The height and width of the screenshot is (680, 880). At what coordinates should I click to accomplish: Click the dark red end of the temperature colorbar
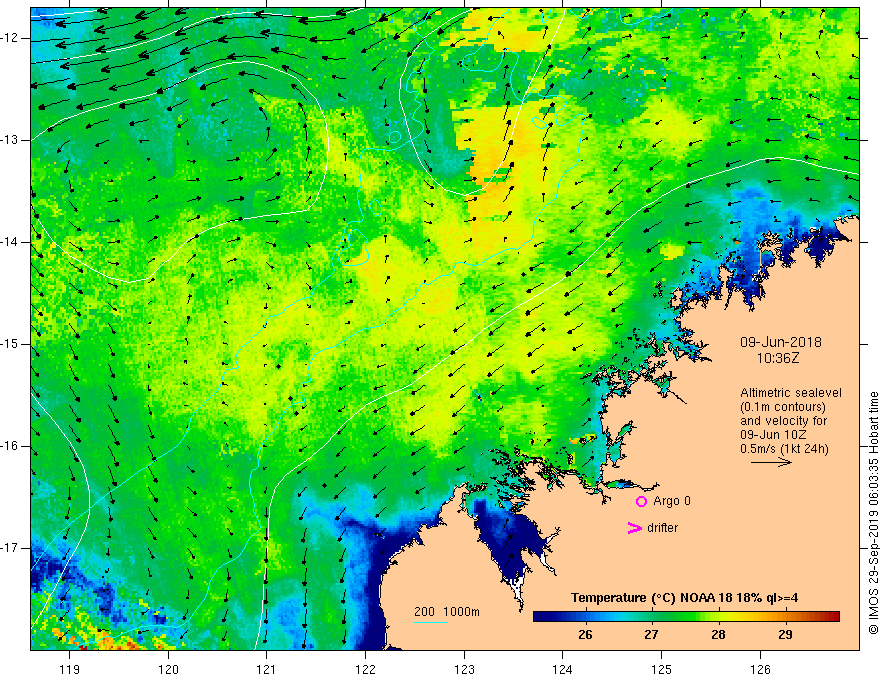[x=832, y=617]
